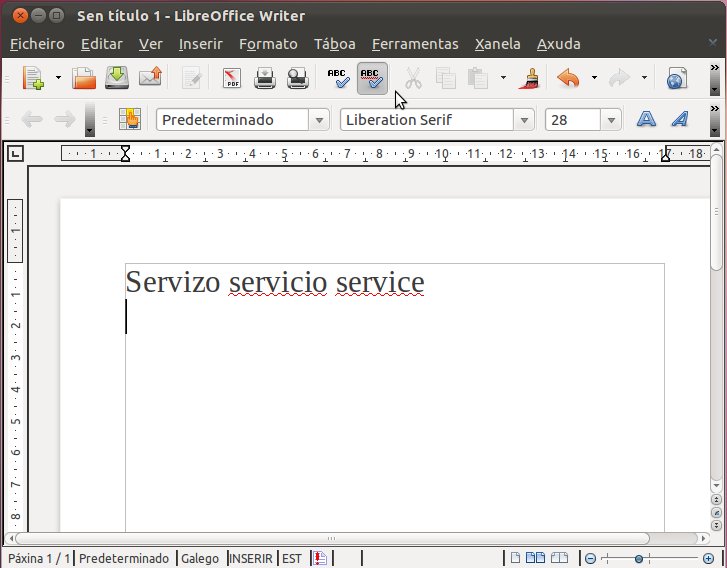
Task: Toggle the INSERIR insert mode field
Action: (251, 558)
